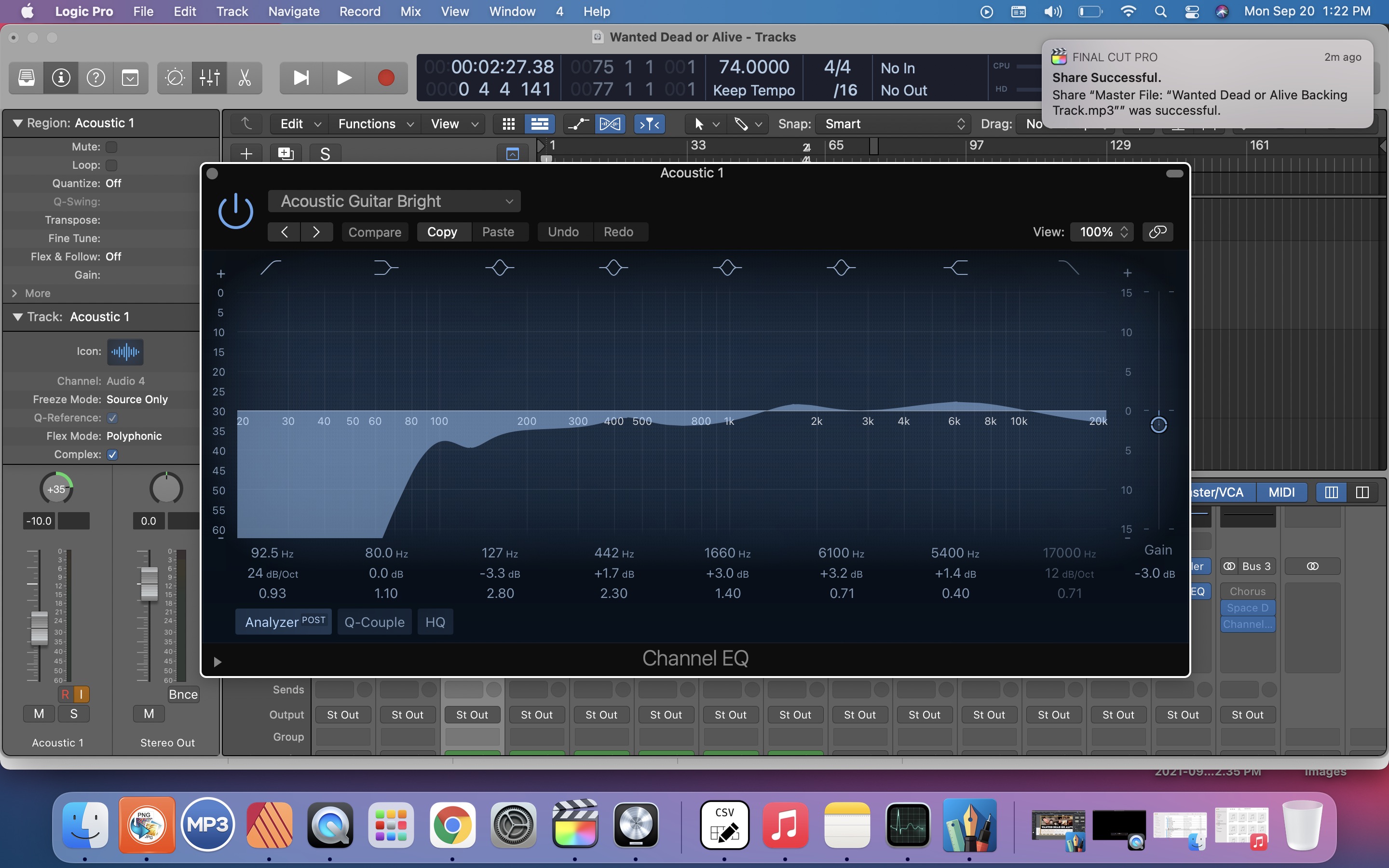Toggle the high shelf band icon
Image resolution: width=1389 pixels, height=868 pixels.
pos(955,268)
